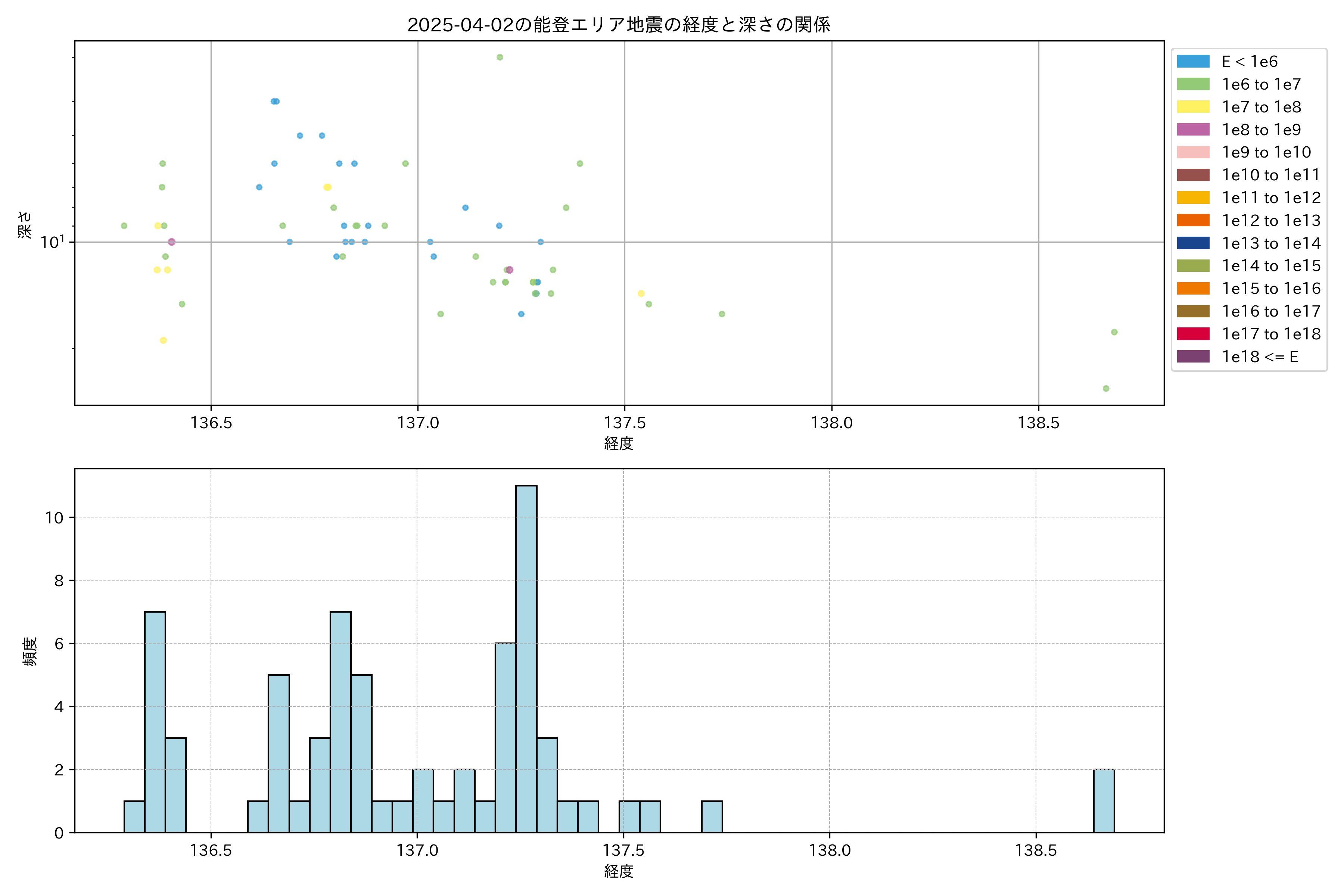
Task: Click the 頻度 y-axis label on histogram
Action: click(x=30, y=651)
